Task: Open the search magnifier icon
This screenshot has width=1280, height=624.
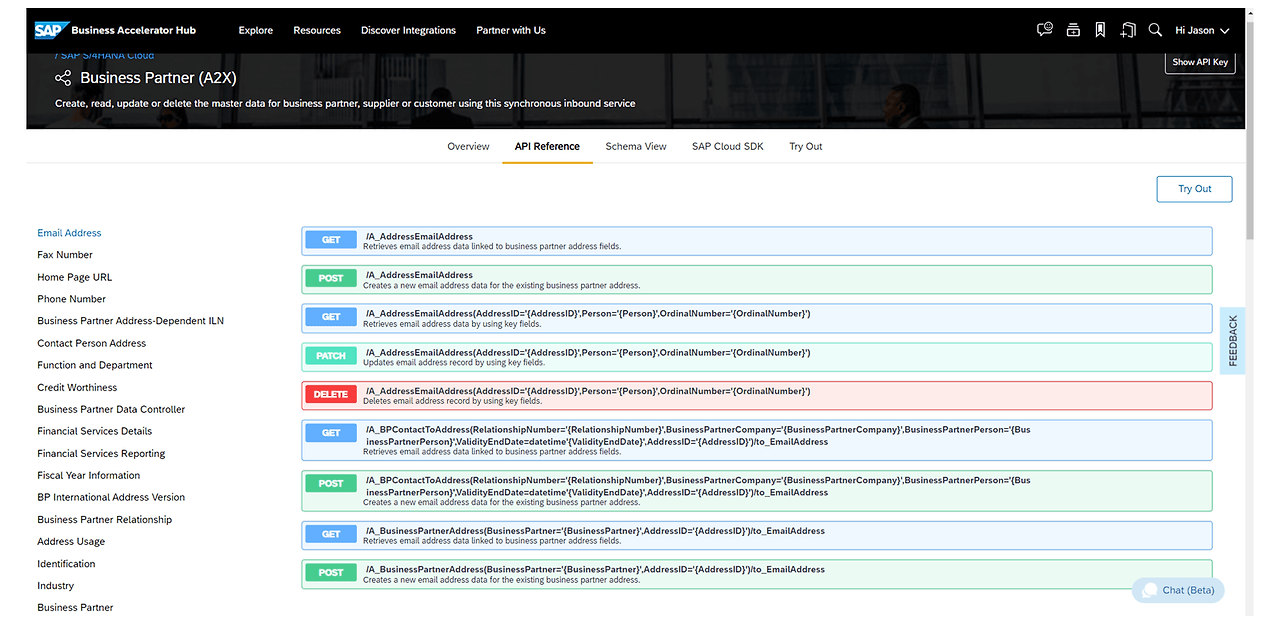Action: [1155, 30]
